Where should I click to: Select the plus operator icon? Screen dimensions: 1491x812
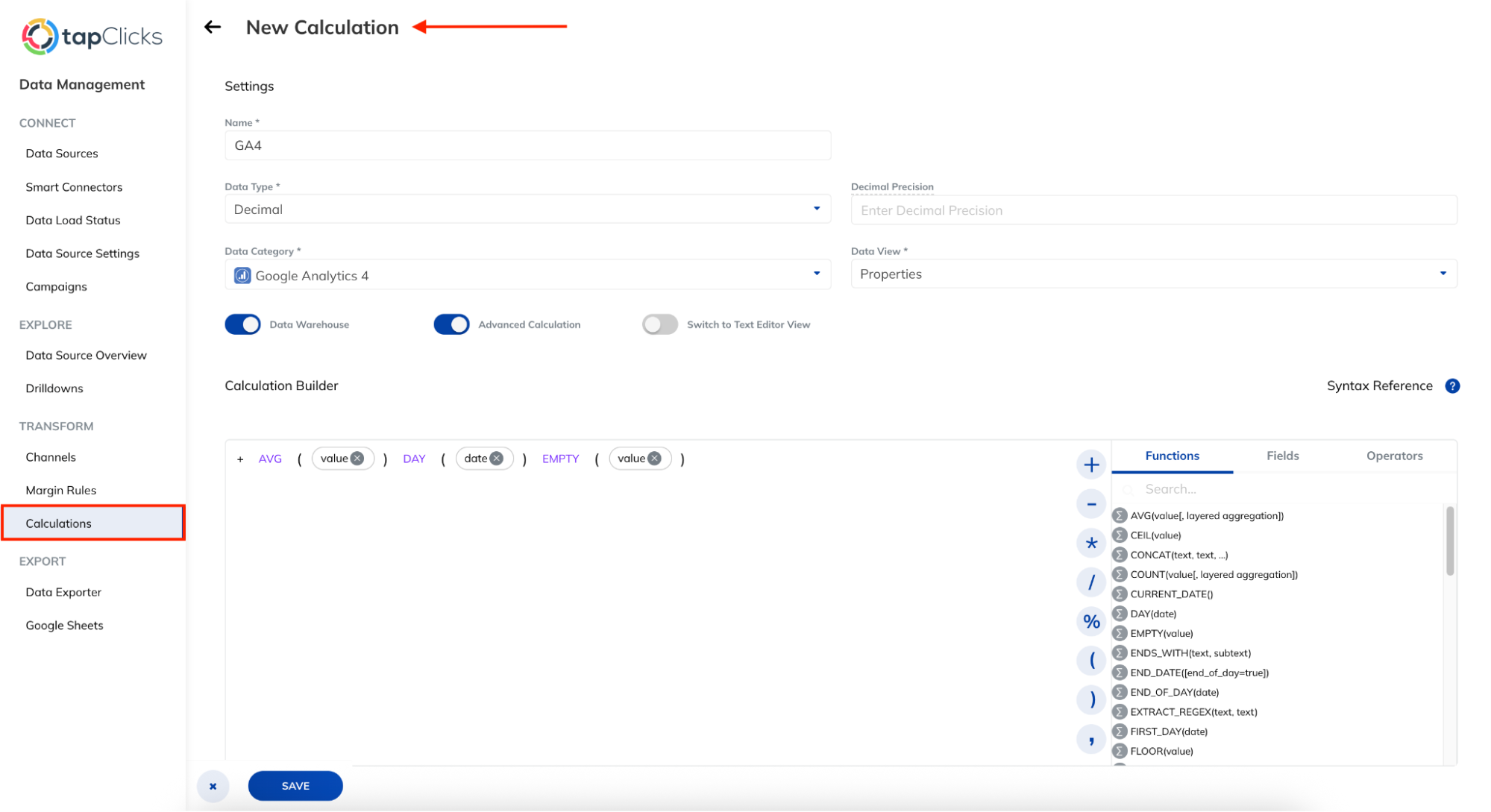point(1090,464)
